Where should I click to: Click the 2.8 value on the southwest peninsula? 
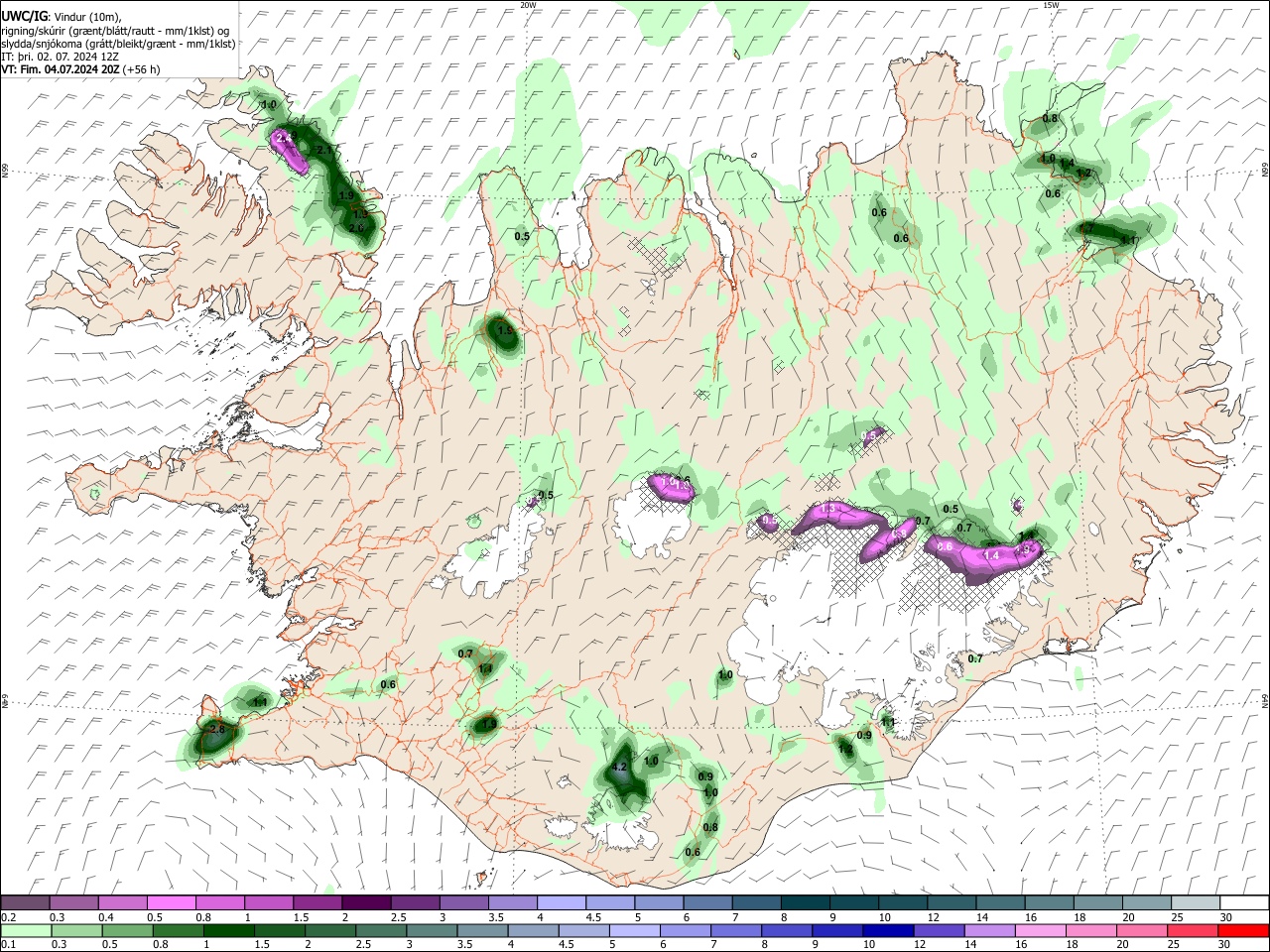(x=217, y=729)
